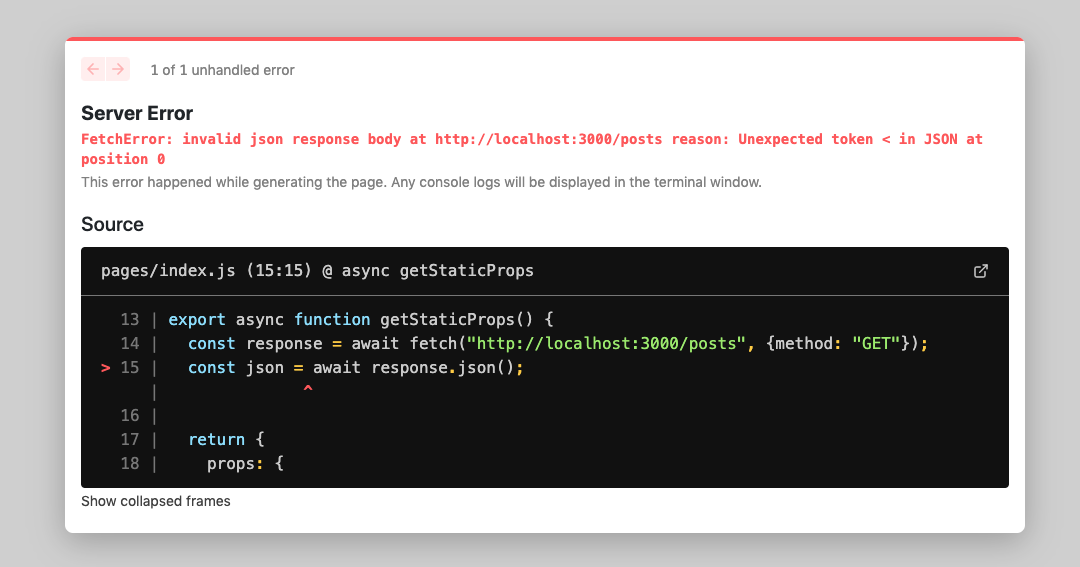Click the FetchError invalid json message
The height and width of the screenshot is (567, 1080).
point(532,149)
